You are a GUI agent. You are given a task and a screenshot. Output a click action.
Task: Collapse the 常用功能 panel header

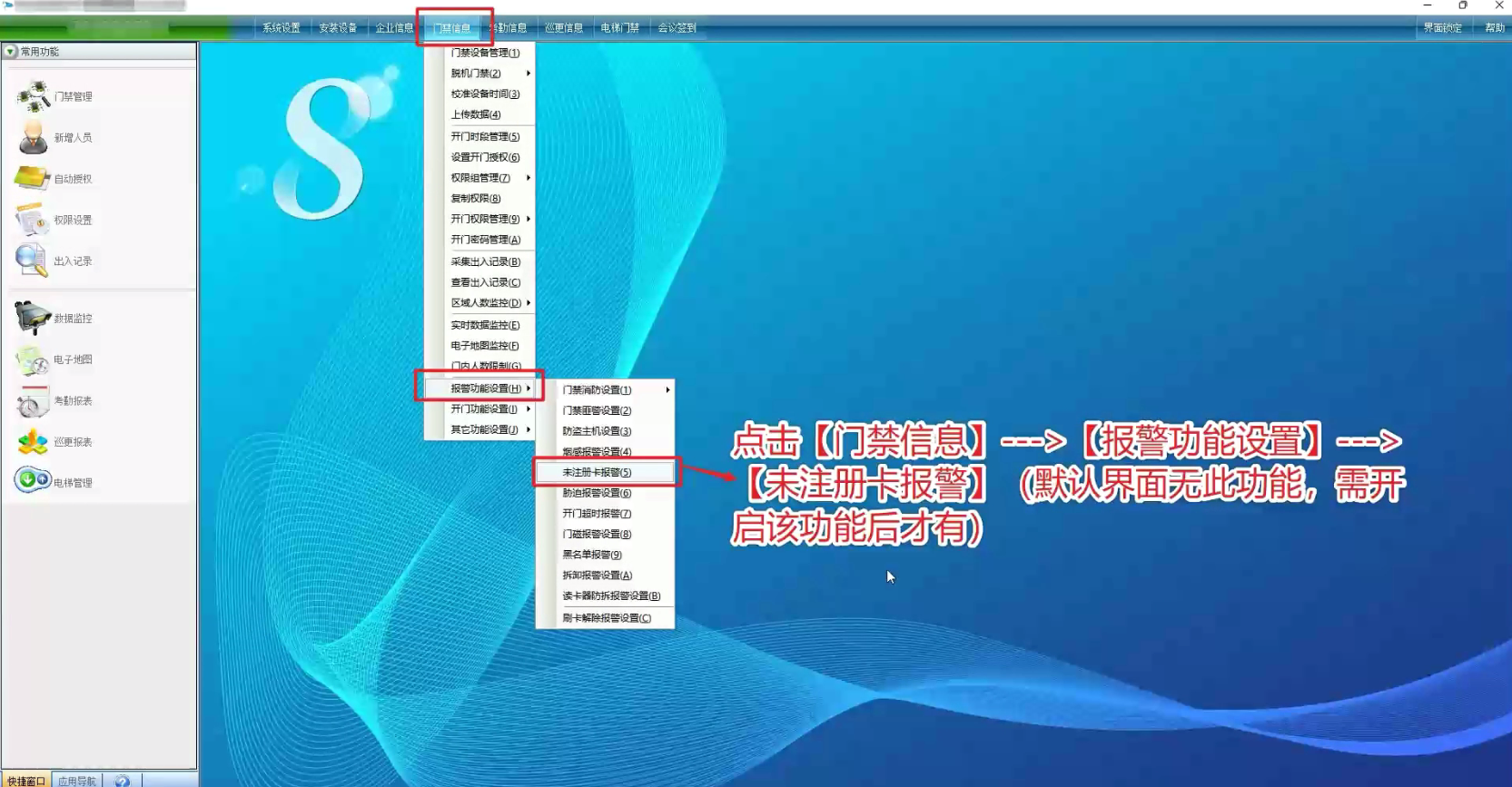pos(11,52)
